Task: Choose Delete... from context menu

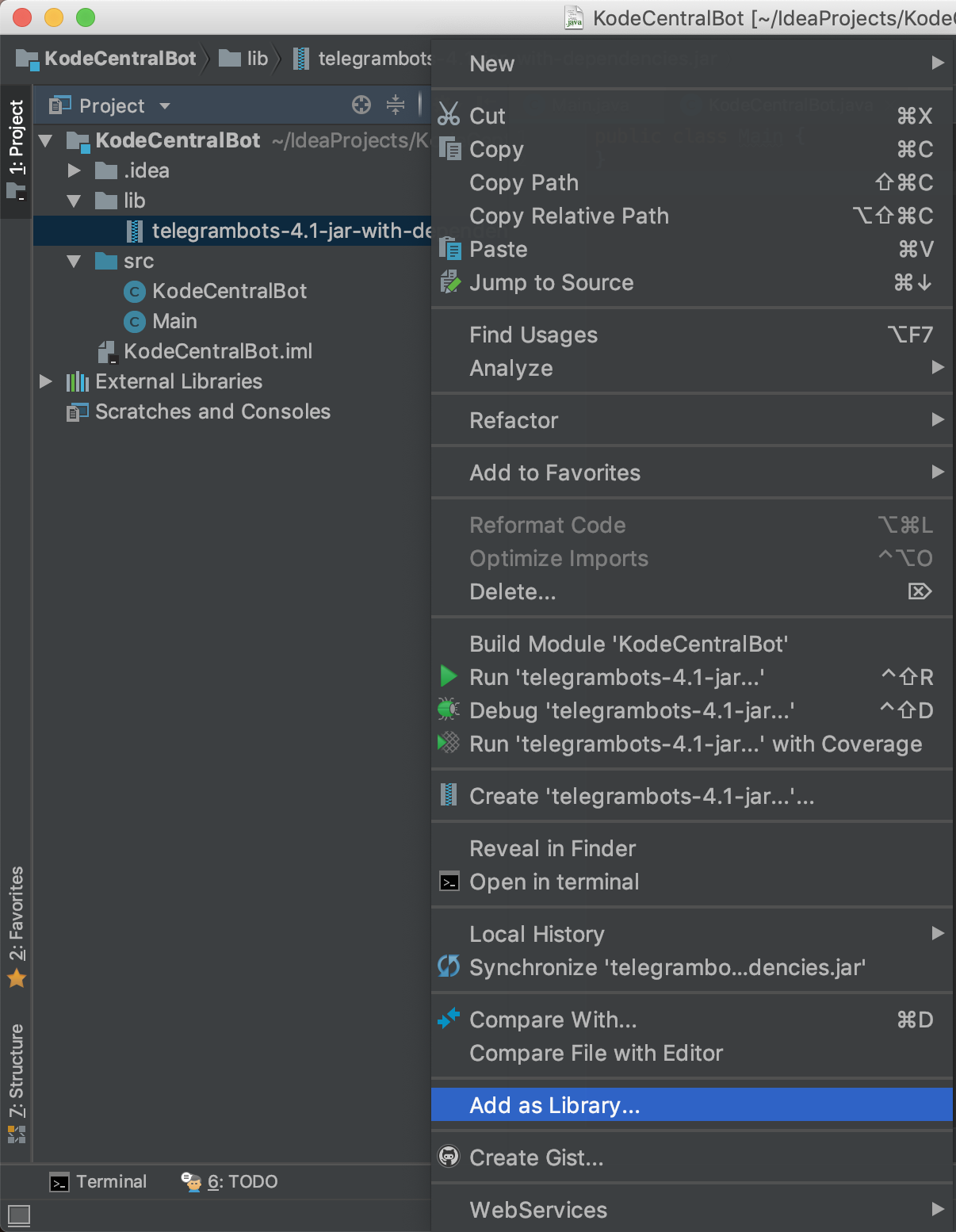Action: tap(692, 591)
